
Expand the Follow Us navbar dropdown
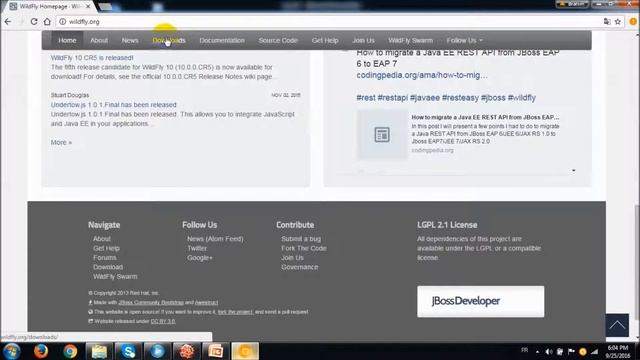point(464,40)
